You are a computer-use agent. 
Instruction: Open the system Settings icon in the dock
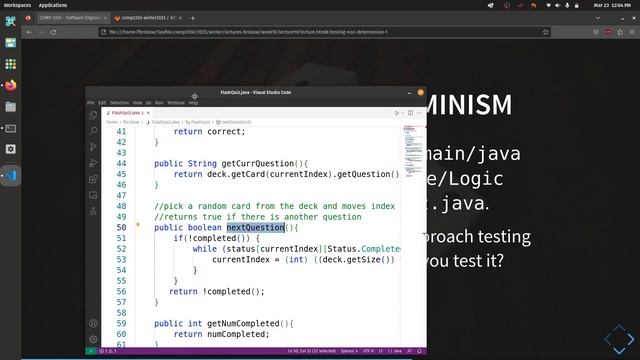[x=11, y=149]
